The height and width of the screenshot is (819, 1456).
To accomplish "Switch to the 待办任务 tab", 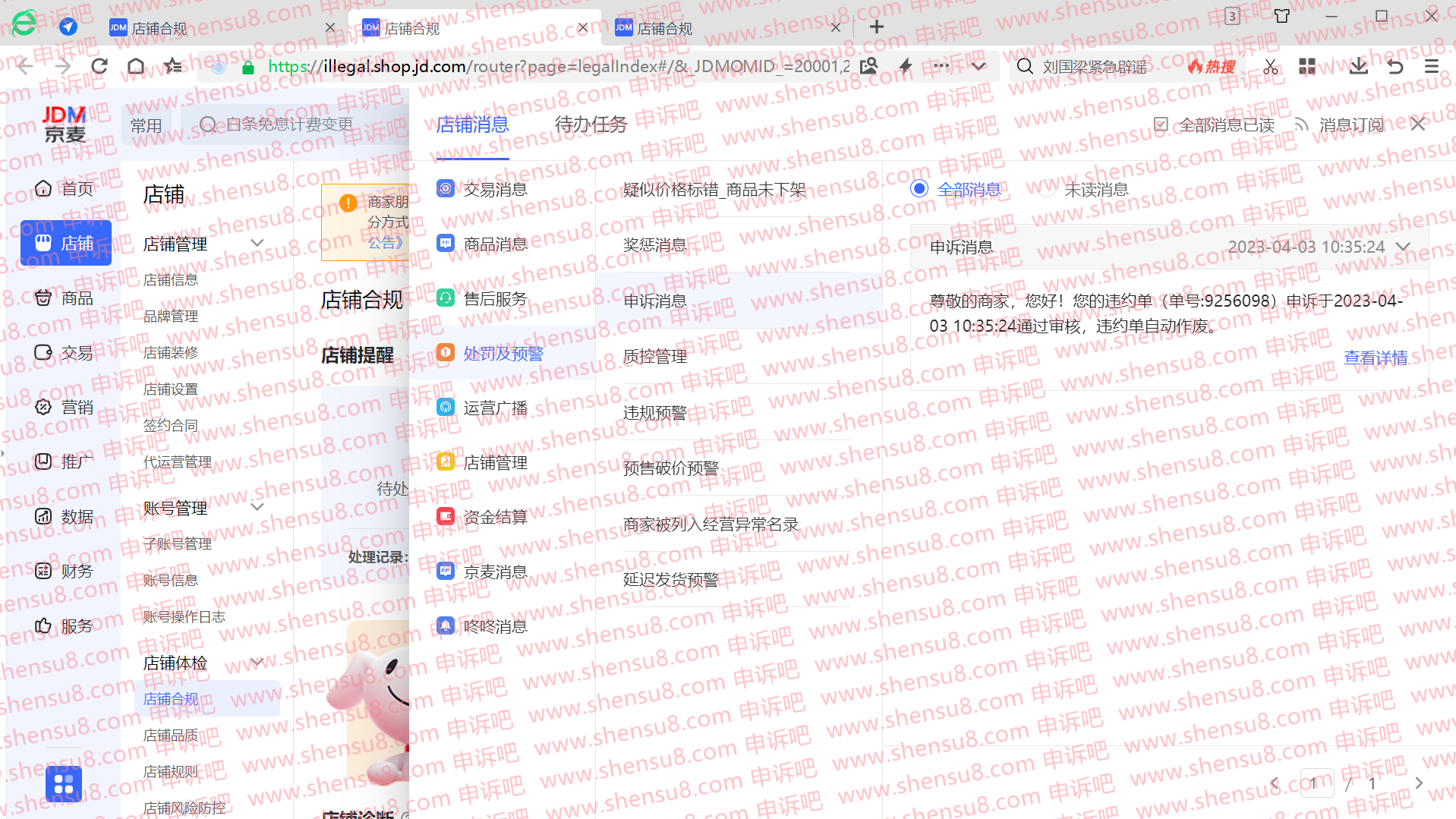I will pyautogui.click(x=591, y=124).
